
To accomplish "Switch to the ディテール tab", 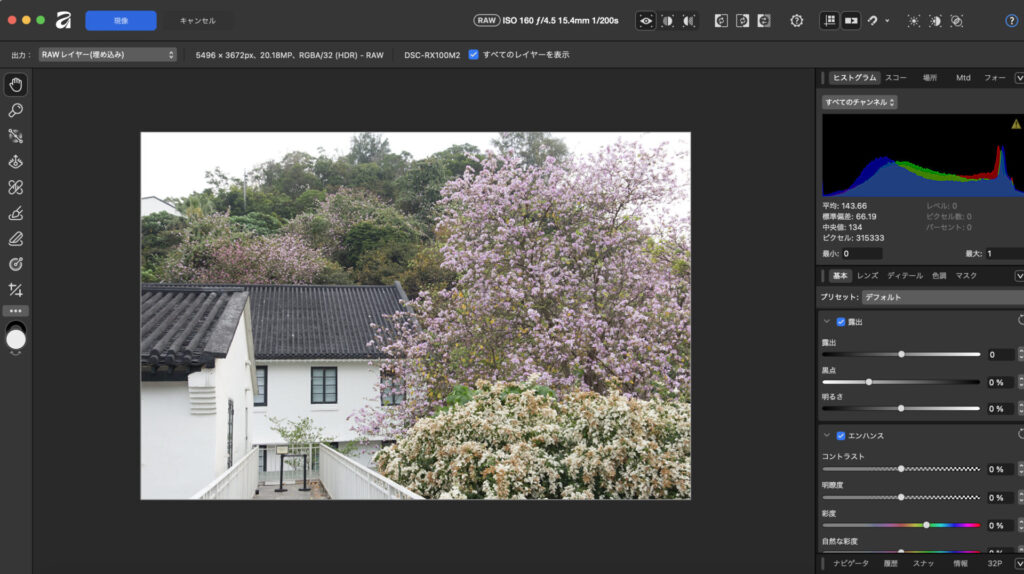I will pos(905,275).
